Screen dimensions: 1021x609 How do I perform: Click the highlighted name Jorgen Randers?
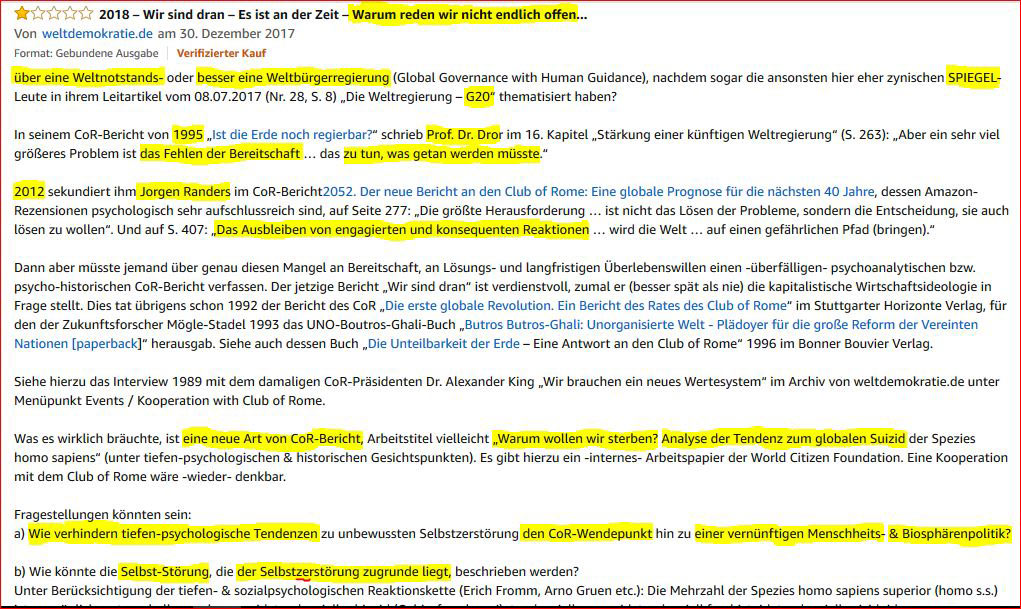pos(186,192)
